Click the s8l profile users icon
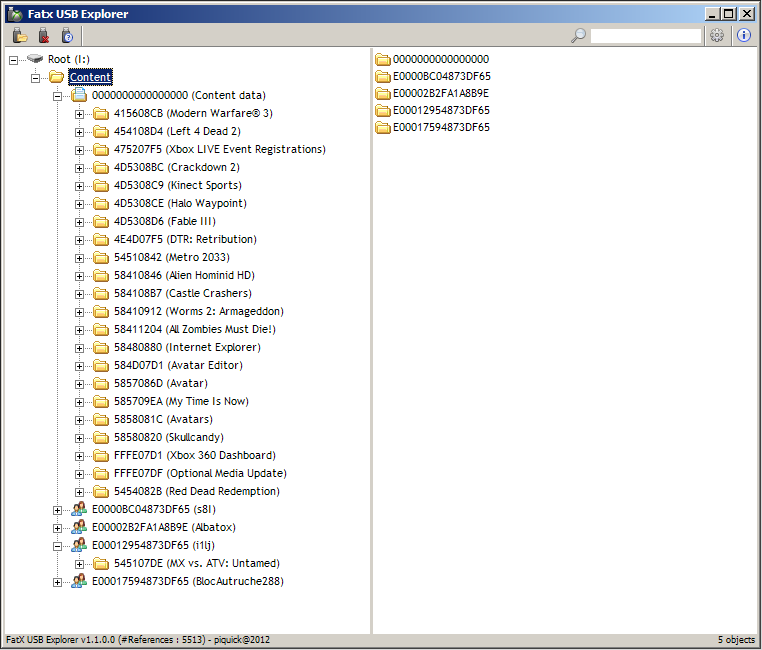Screen dimensions: 762x650 [x=79, y=509]
